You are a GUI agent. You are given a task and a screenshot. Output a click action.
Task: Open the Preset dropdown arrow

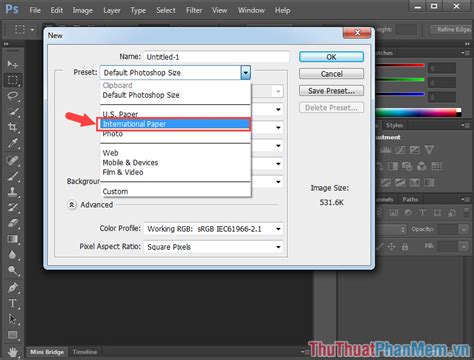coord(246,73)
